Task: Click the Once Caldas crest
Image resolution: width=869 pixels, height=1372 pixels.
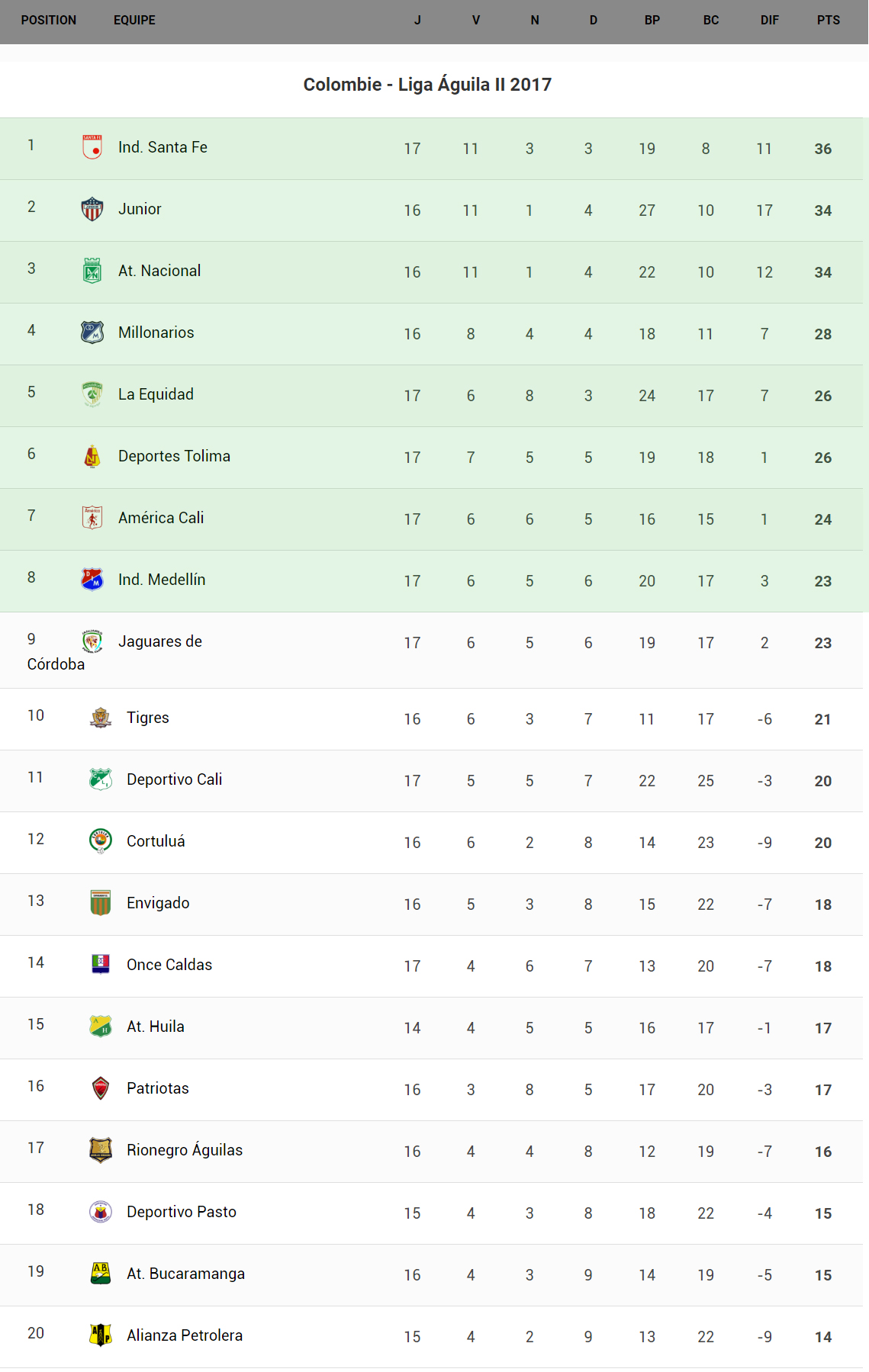Action: [101, 964]
